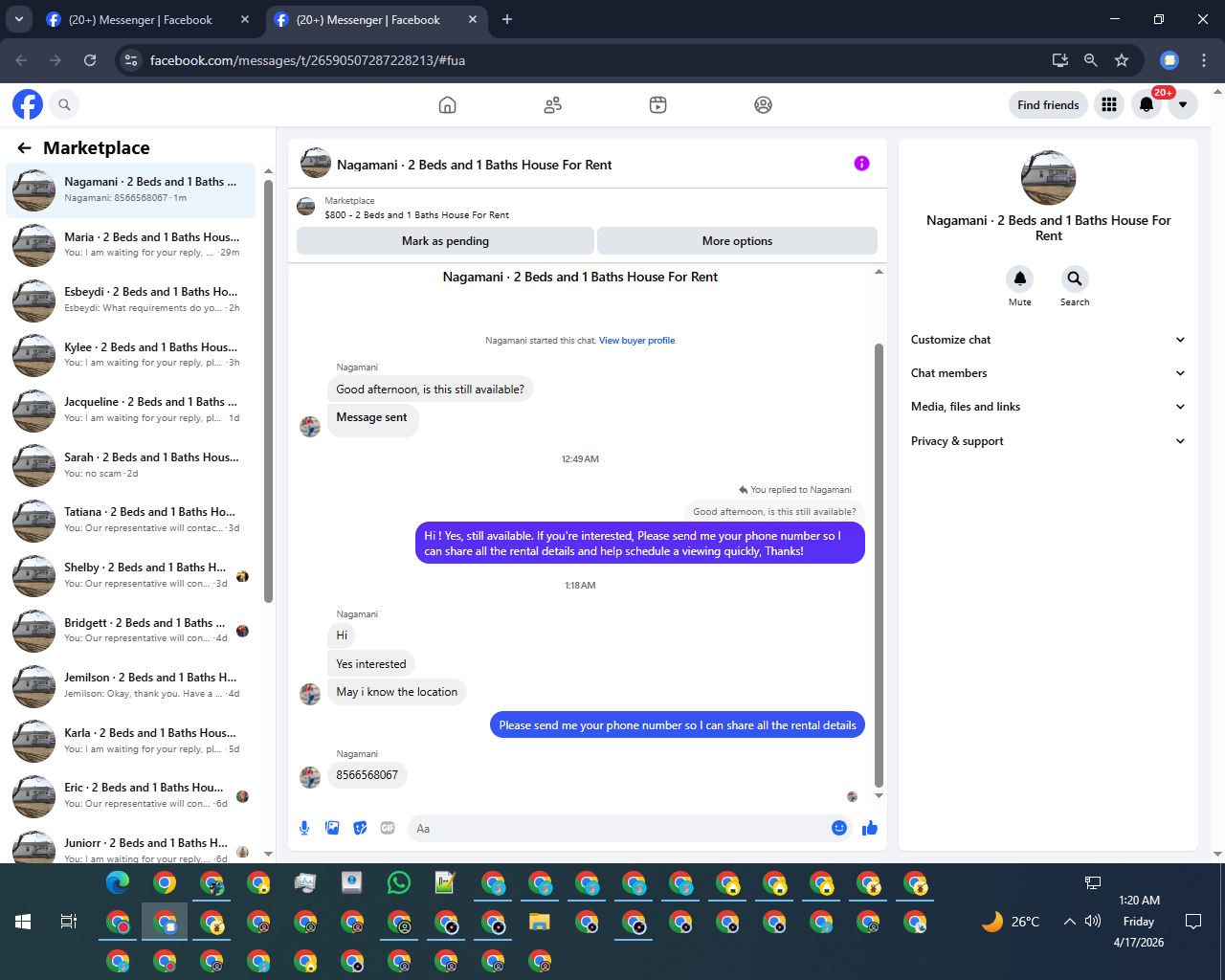Mute the conversation with bell icon
The image size is (1225, 980).
click(x=1020, y=278)
